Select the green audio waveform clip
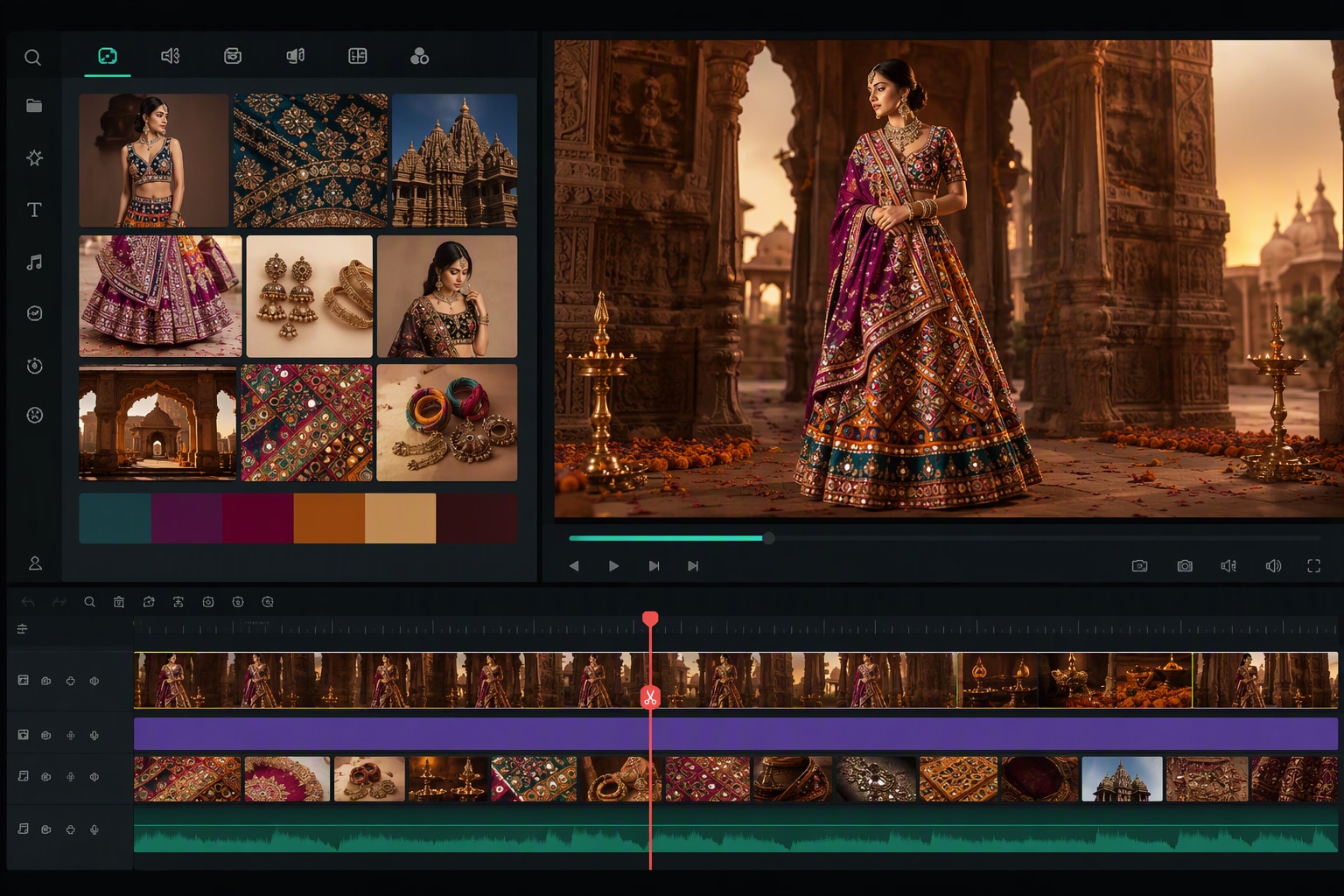This screenshot has width=1344, height=896. (x=736, y=830)
